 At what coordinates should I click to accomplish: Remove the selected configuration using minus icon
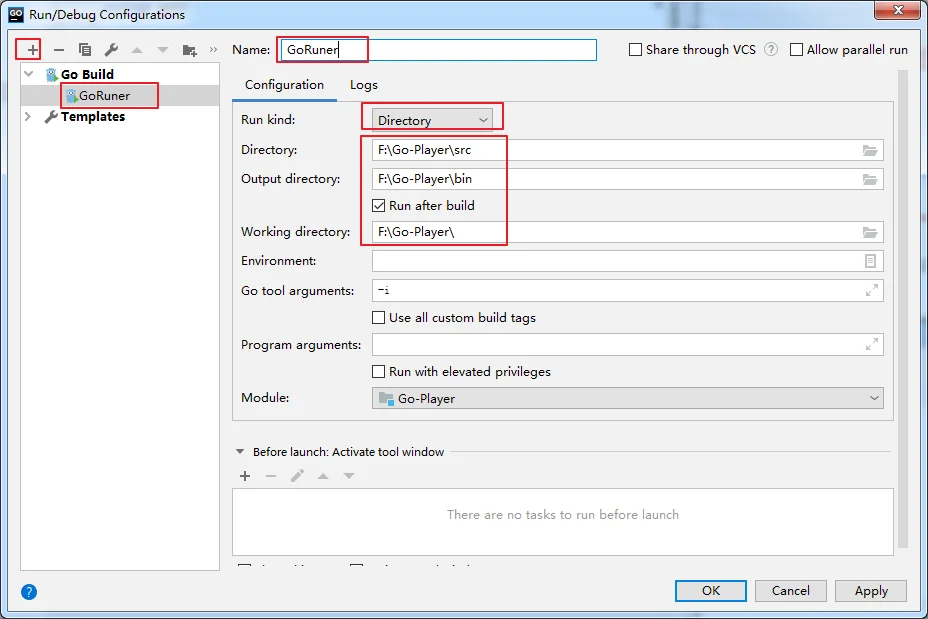coord(59,50)
